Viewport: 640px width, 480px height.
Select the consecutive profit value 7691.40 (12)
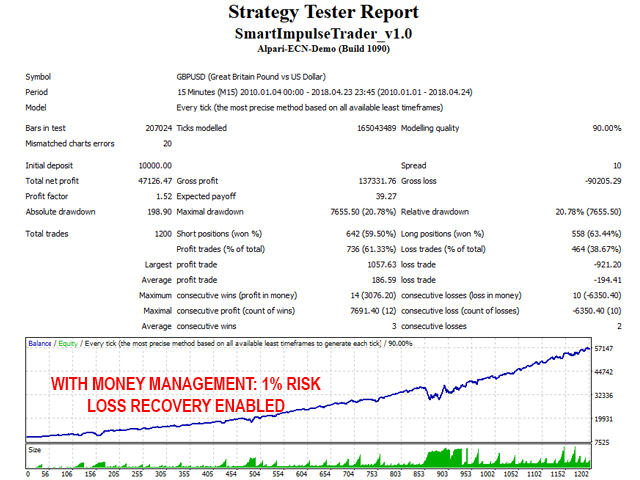tap(373, 311)
